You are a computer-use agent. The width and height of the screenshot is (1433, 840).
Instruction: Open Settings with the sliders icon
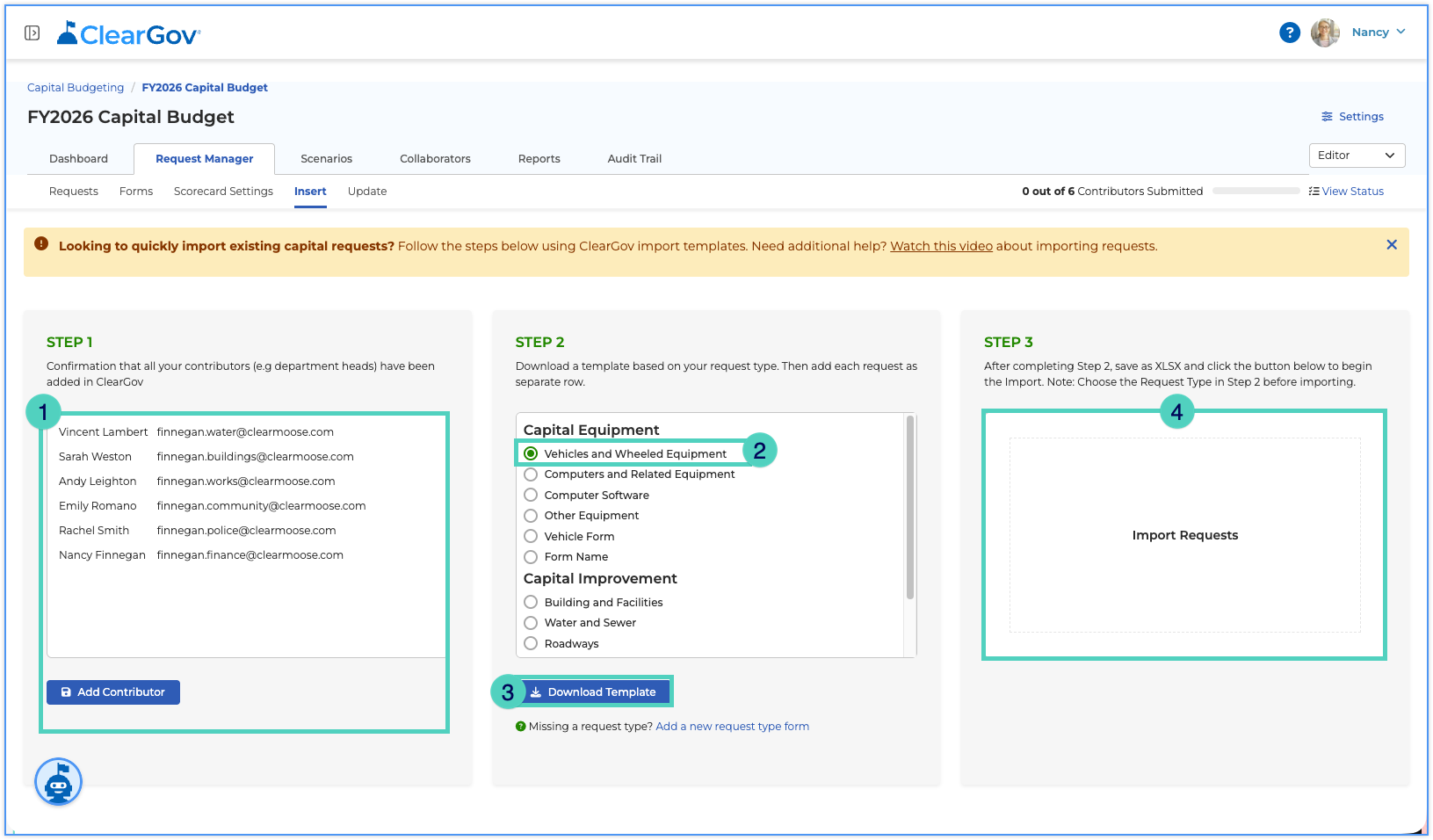tap(1352, 117)
